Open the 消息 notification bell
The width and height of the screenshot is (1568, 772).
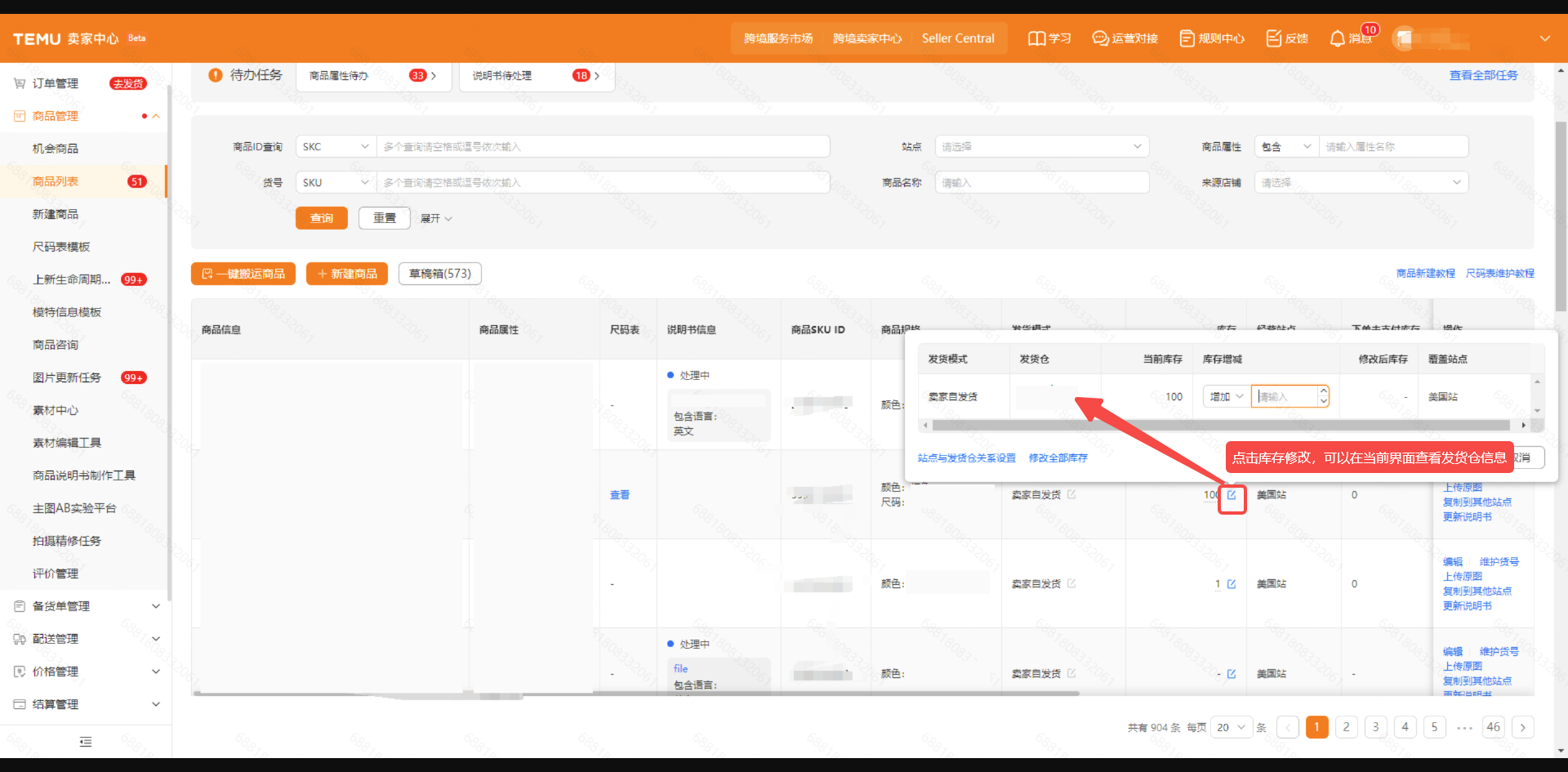point(1337,38)
